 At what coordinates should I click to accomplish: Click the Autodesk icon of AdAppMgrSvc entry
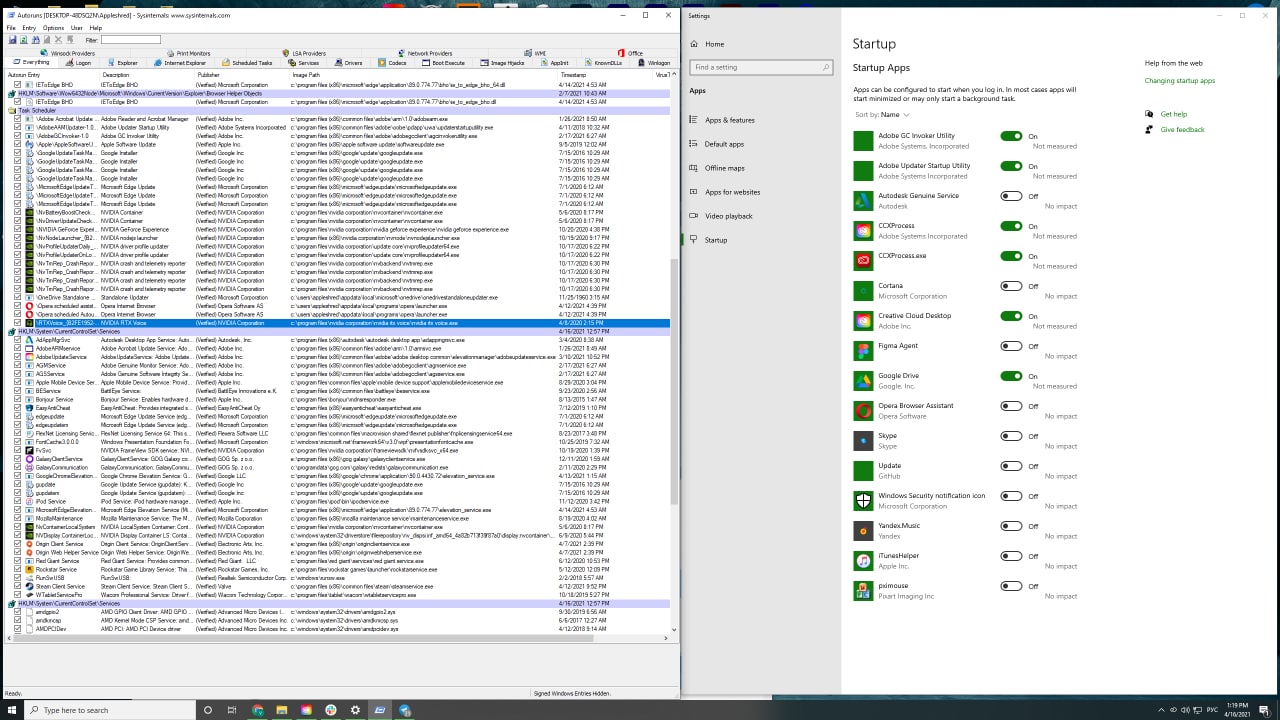tap(30, 340)
